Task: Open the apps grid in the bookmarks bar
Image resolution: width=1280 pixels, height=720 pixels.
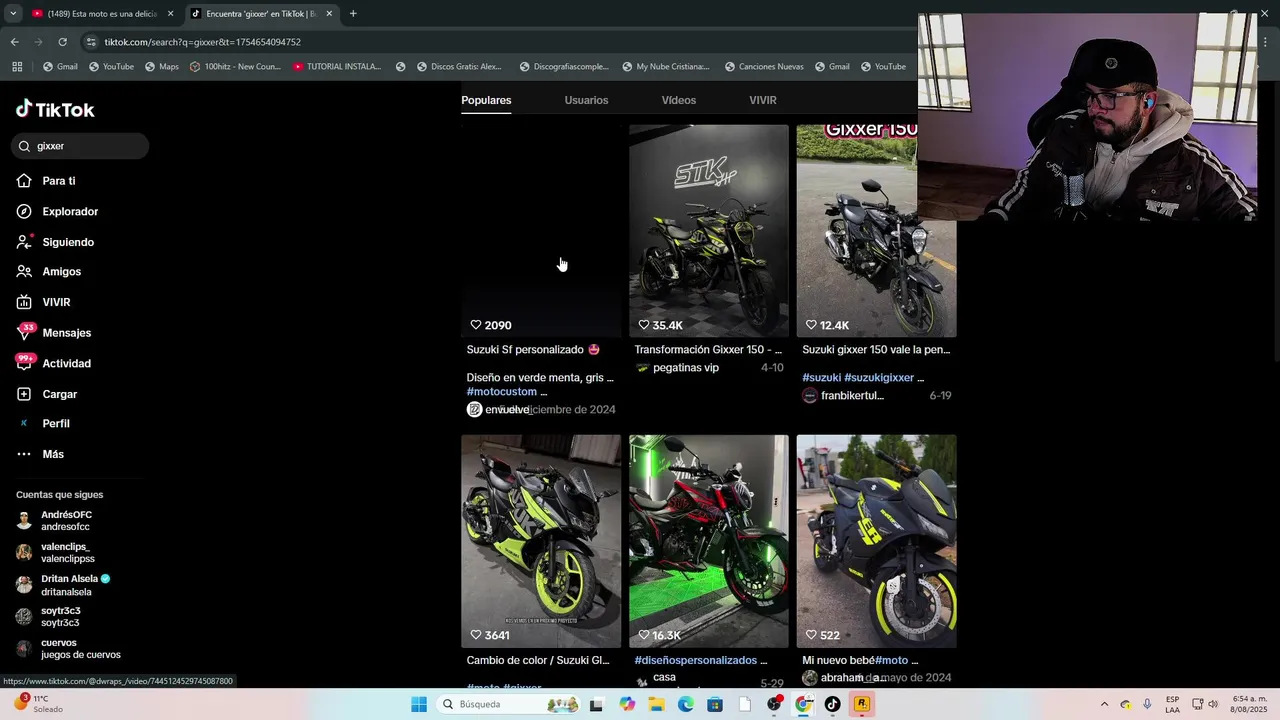Action: pyautogui.click(x=17, y=67)
